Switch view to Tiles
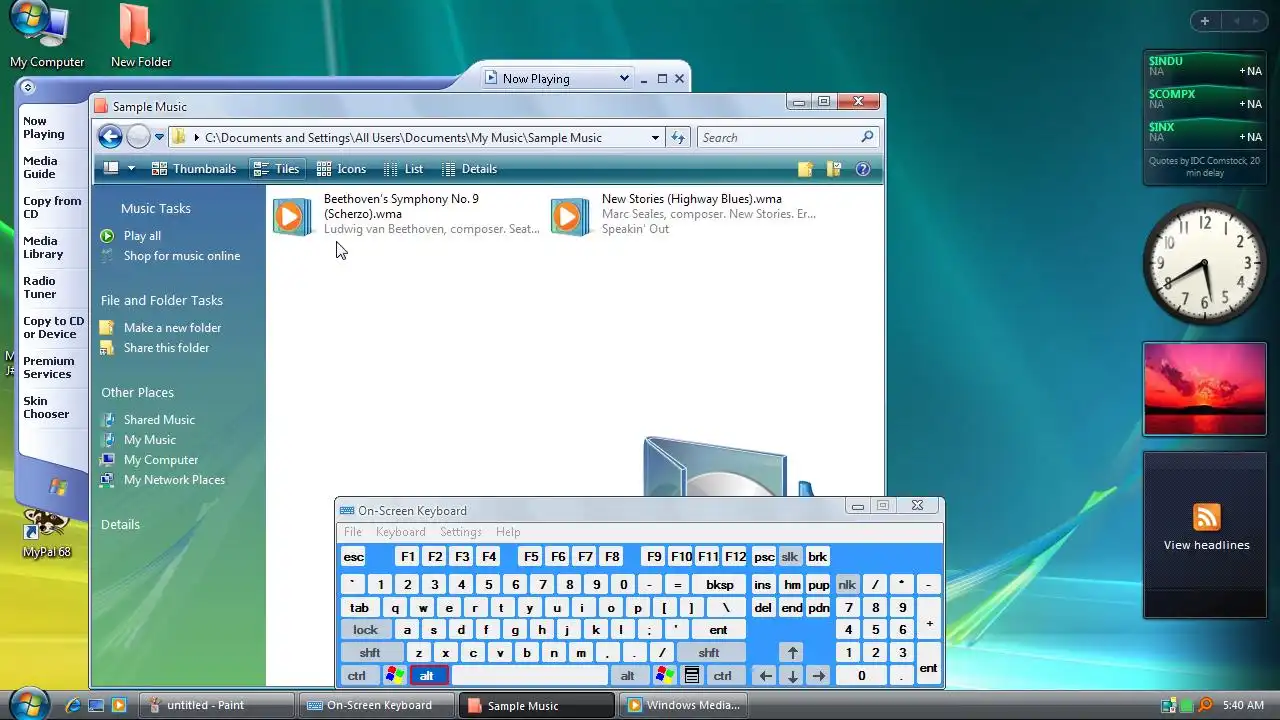 click(x=276, y=169)
